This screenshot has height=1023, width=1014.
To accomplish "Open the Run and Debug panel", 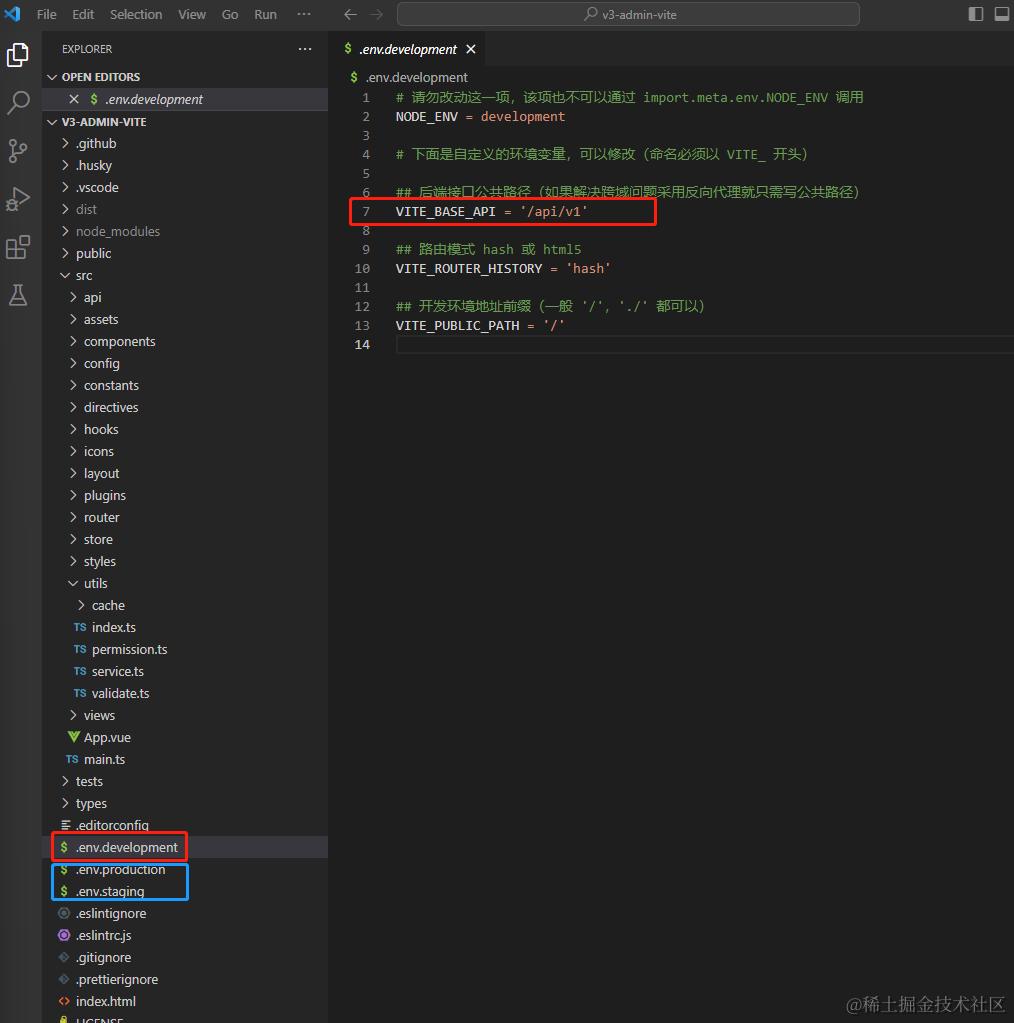I will [18, 199].
